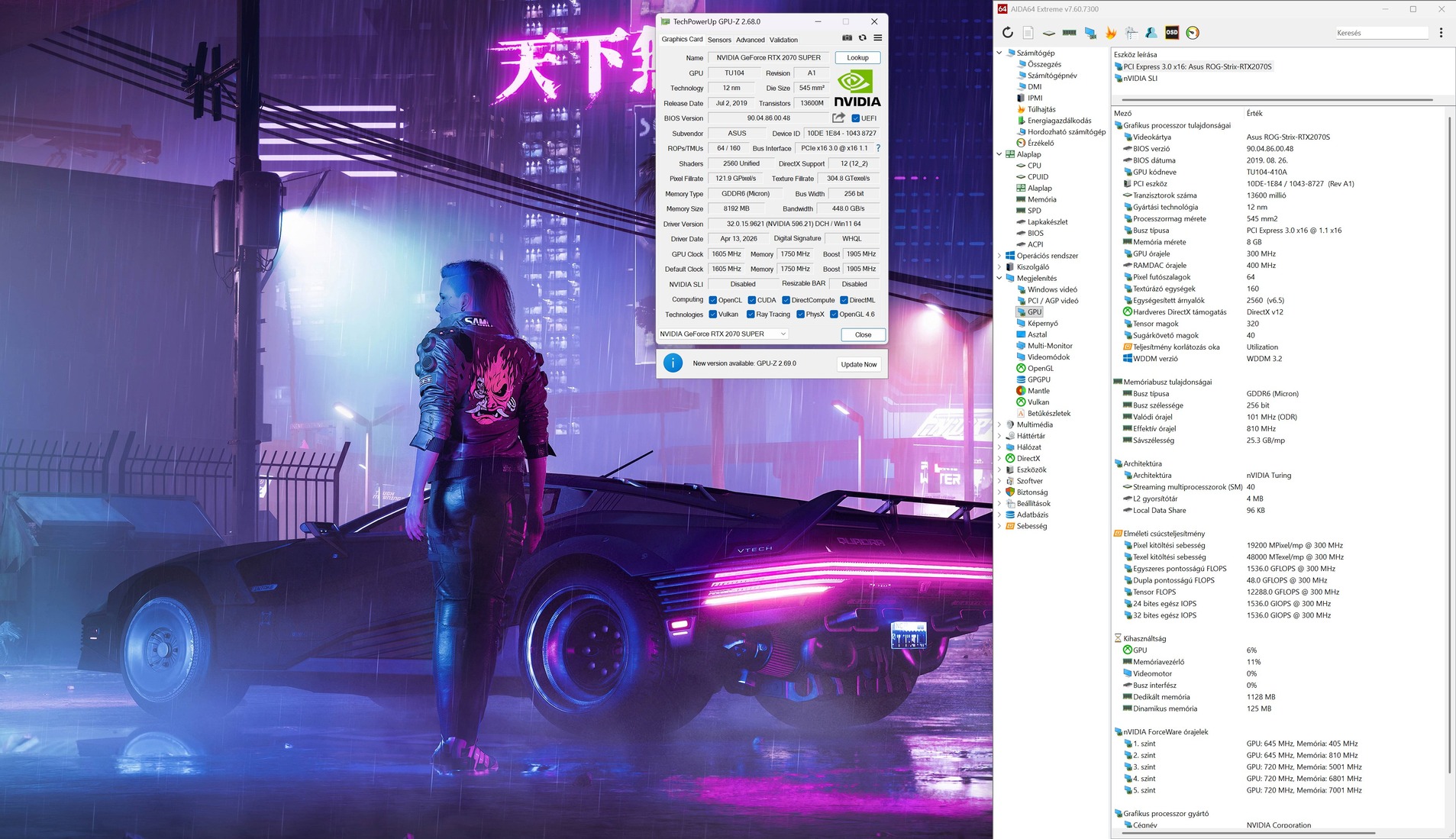
Task: Select the nVIDIA SLI device row
Action: click(x=1136, y=78)
